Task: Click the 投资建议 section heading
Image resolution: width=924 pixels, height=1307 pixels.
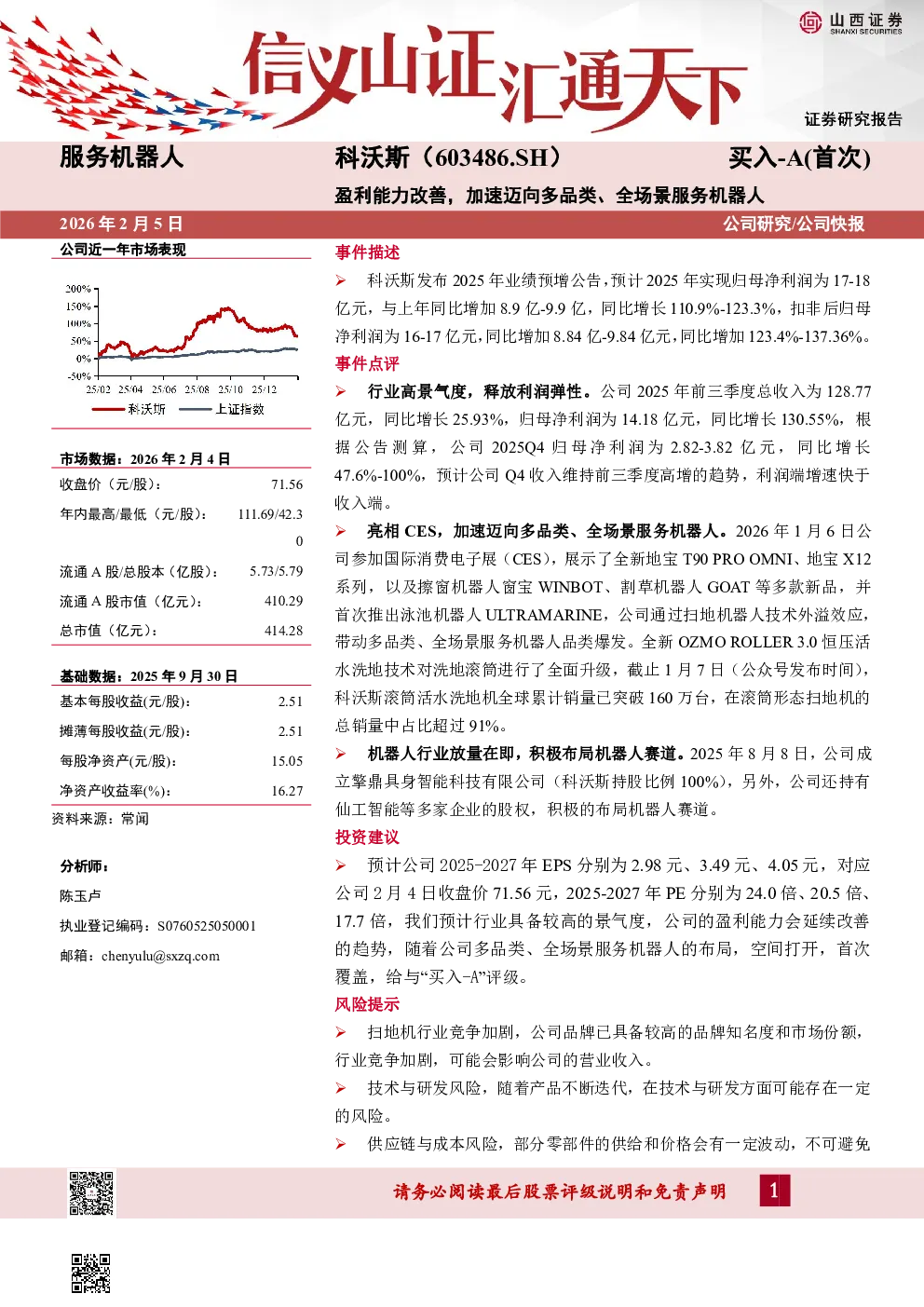Action: coord(367,837)
